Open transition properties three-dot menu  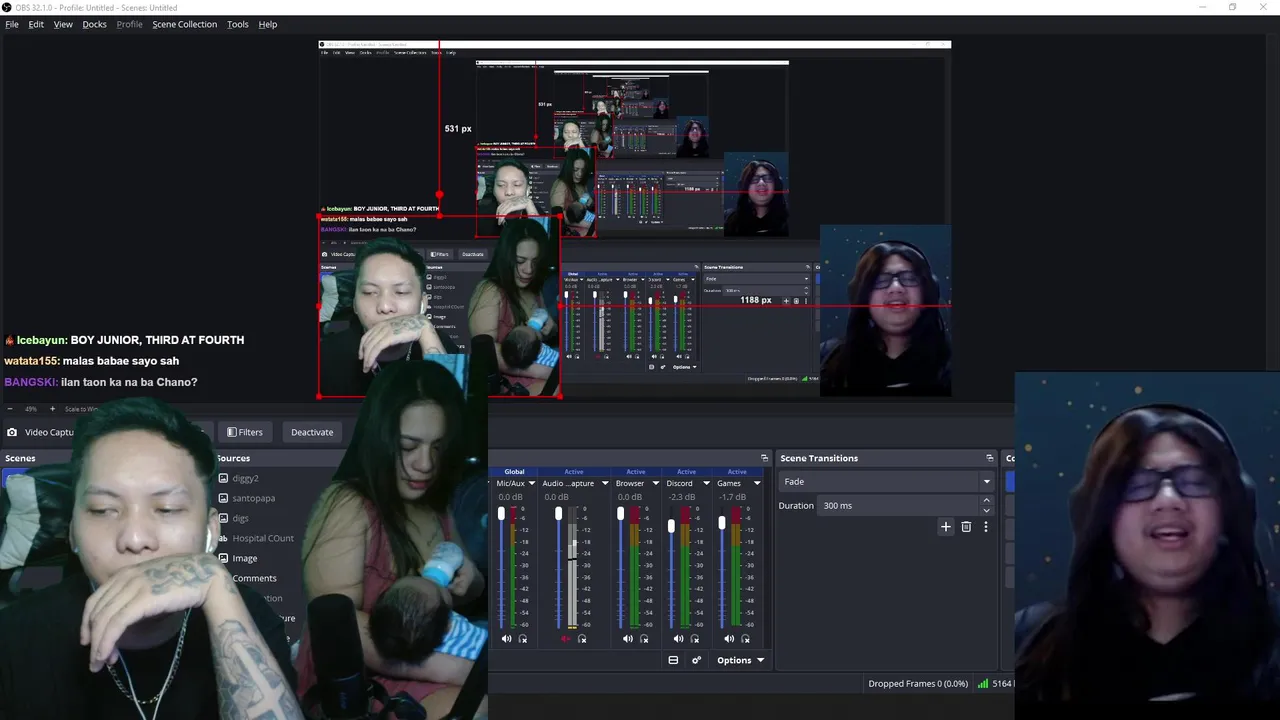(986, 527)
